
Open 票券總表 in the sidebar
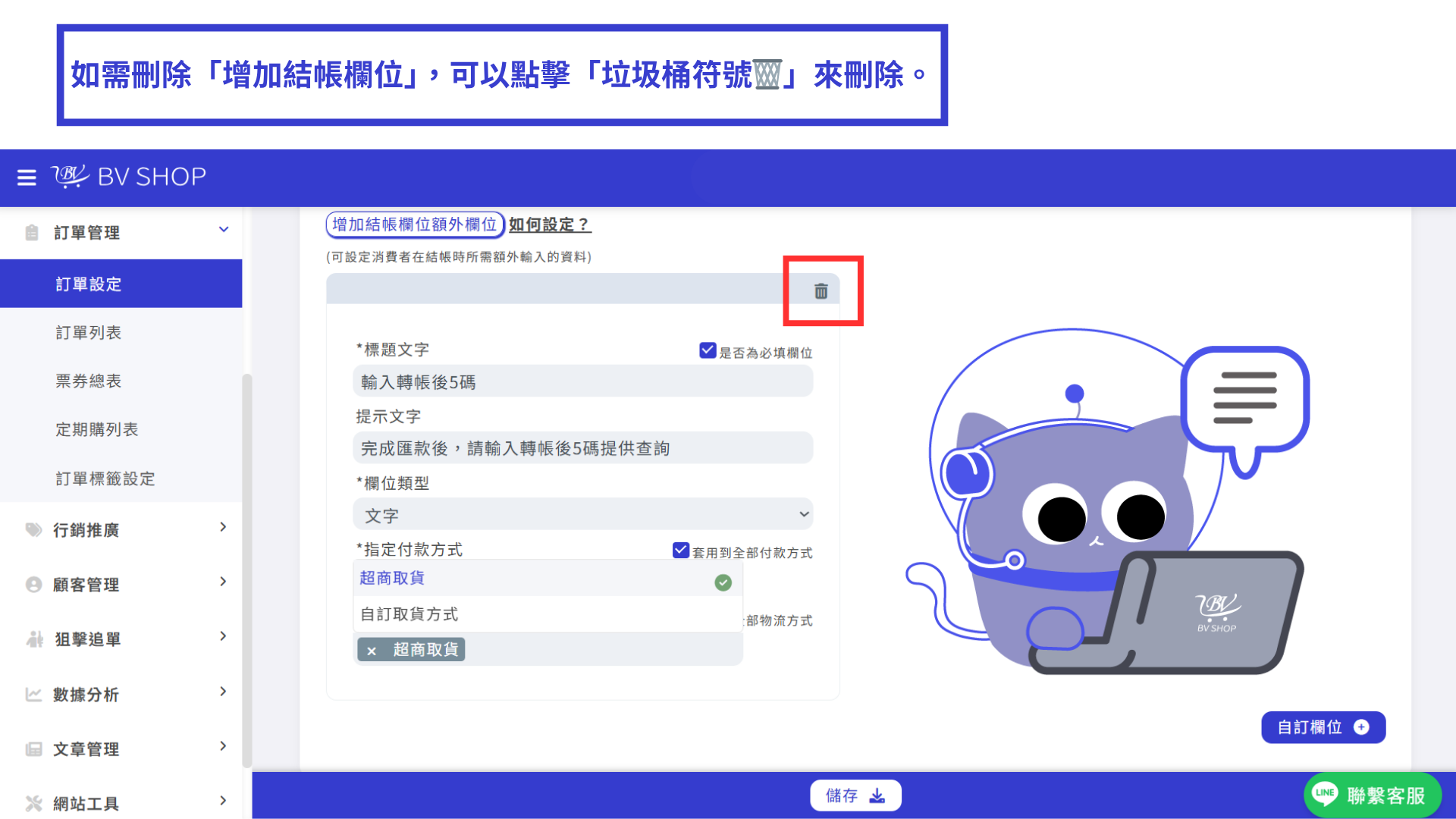[121, 381]
